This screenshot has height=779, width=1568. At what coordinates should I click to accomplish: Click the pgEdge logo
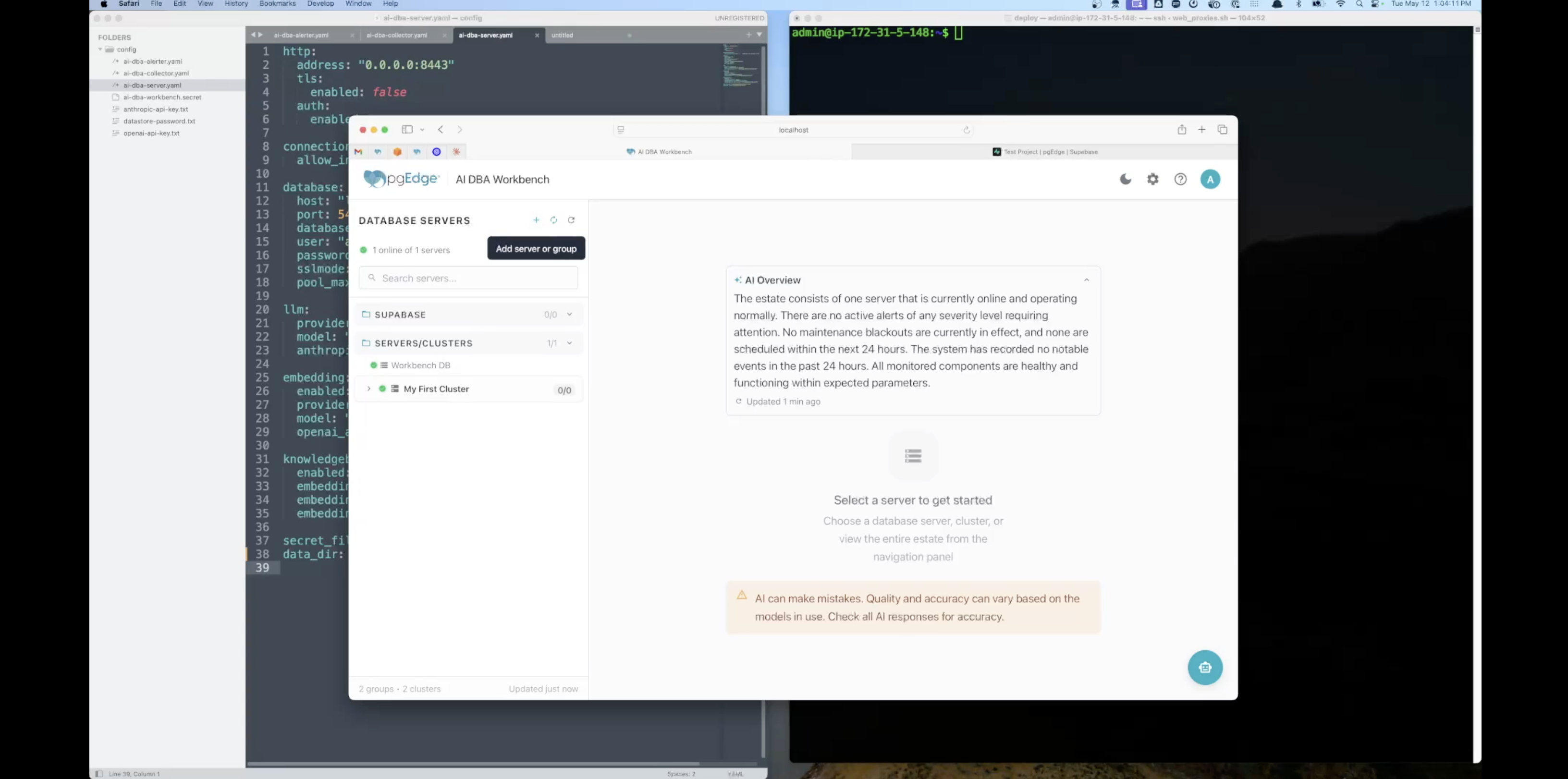[x=401, y=178]
